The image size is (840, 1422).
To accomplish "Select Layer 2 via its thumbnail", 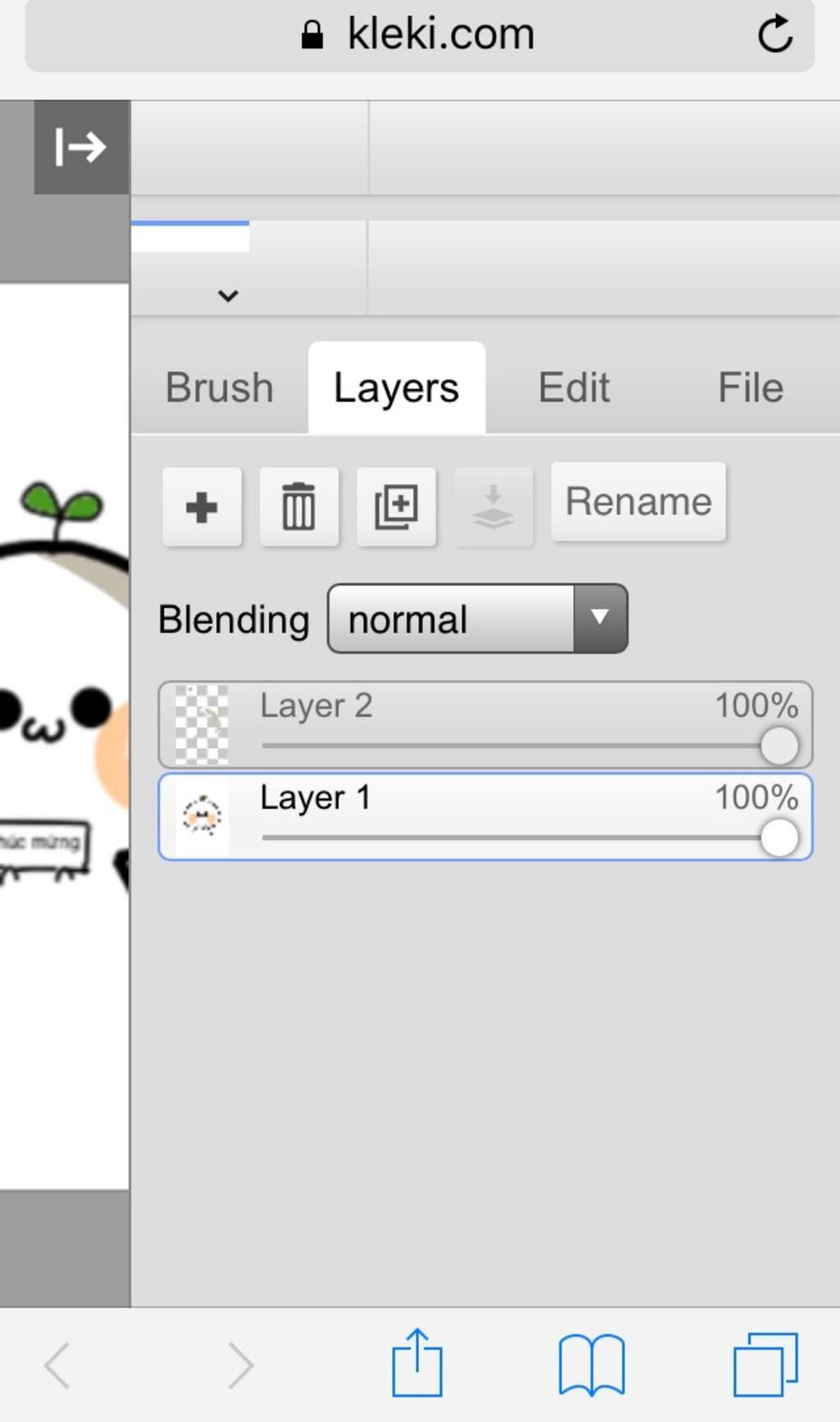I will tap(202, 725).
